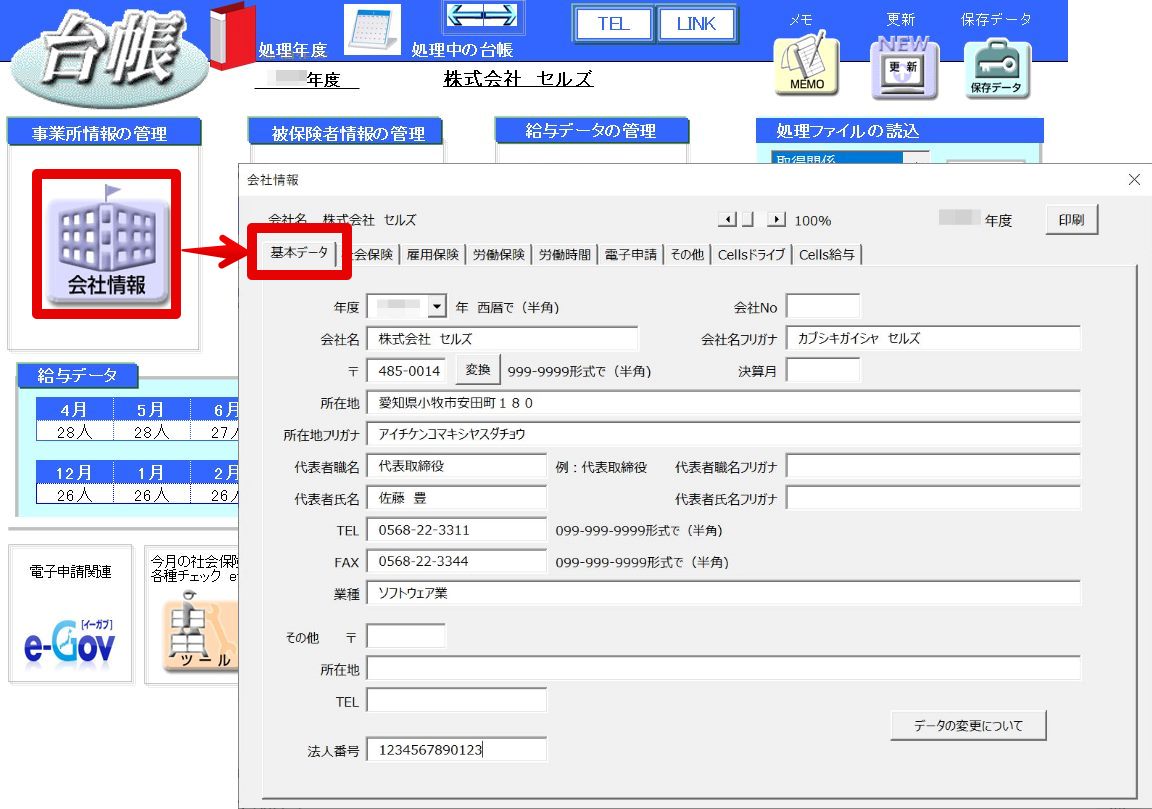Click the zoom decrease left arrow
This screenshot has height=809, width=1152.
tap(727, 220)
